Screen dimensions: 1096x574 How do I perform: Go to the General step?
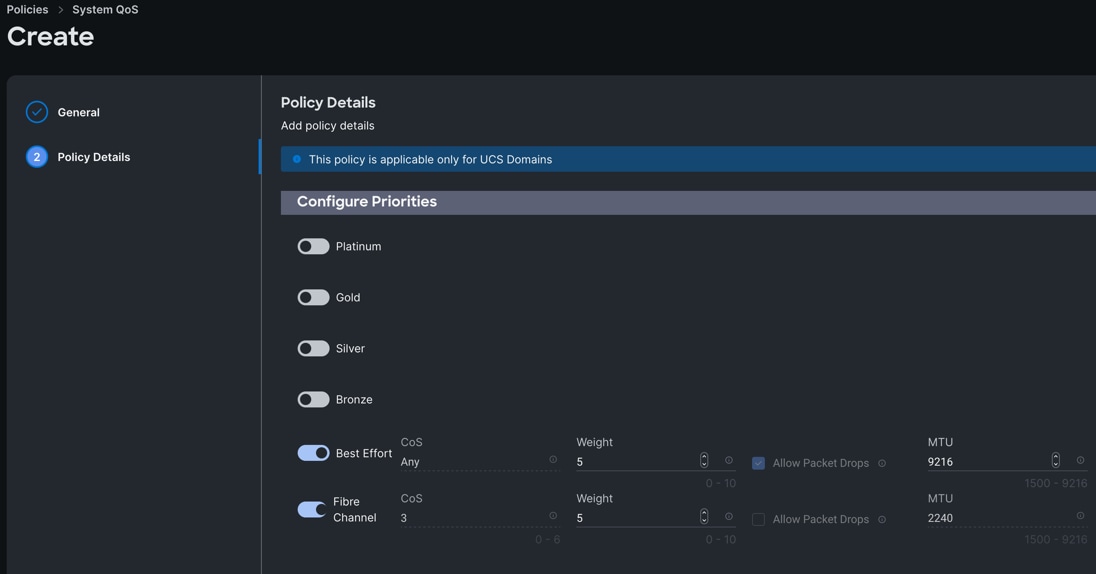[x=78, y=112]
